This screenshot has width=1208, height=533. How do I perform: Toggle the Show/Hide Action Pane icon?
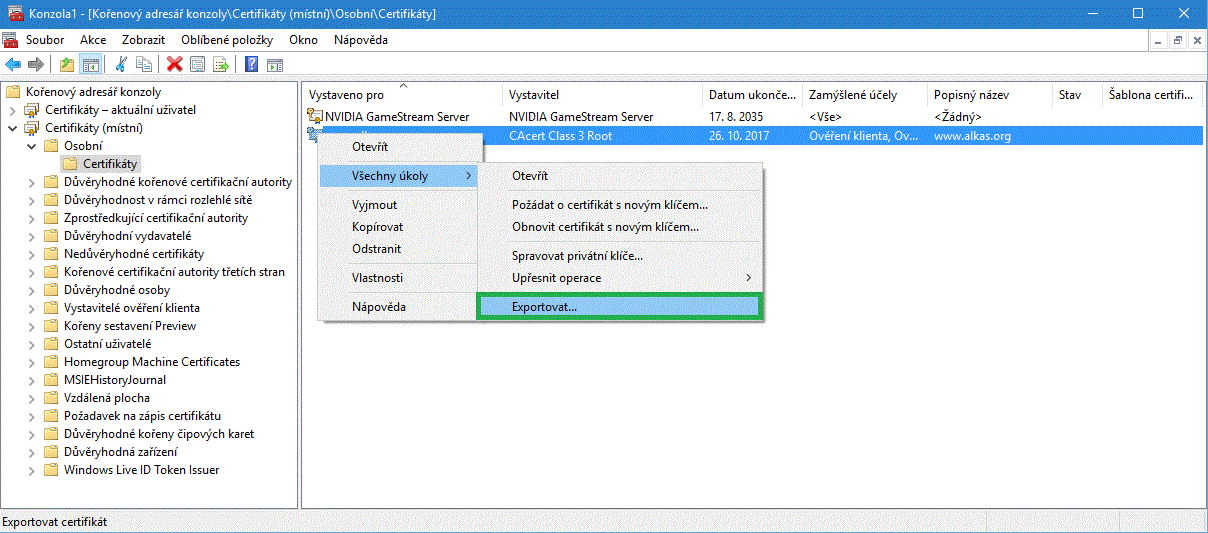(274, 64)
